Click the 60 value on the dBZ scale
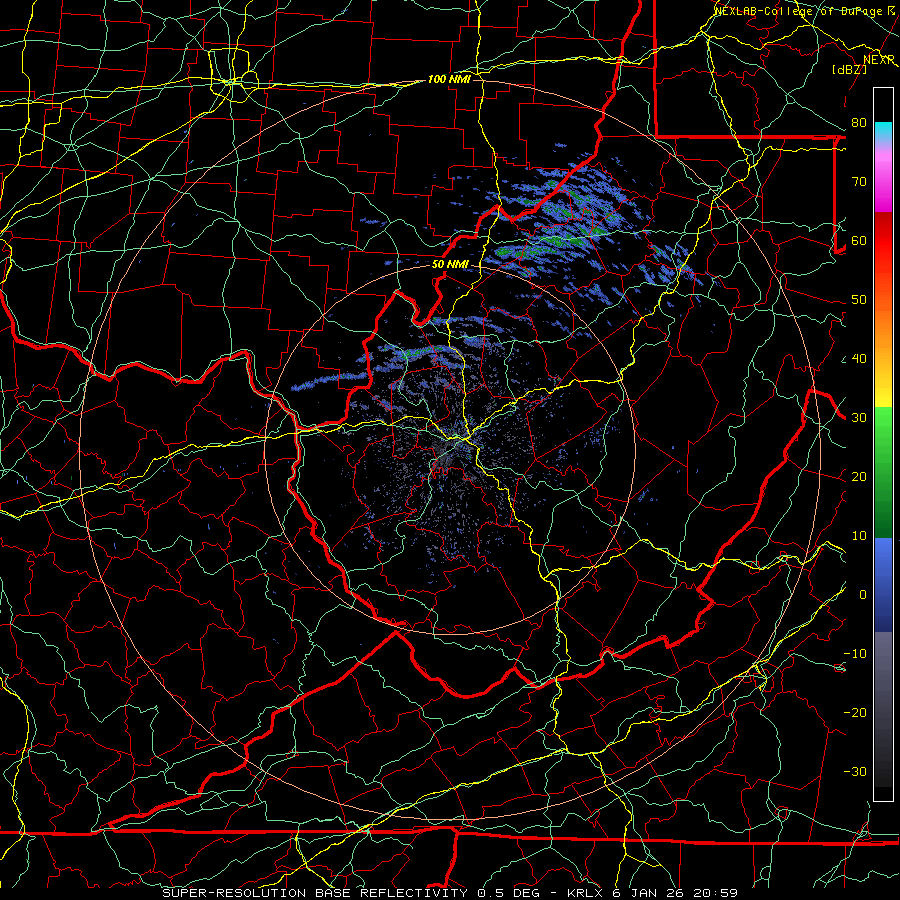900x900 pixels. (x=859, y=240)
